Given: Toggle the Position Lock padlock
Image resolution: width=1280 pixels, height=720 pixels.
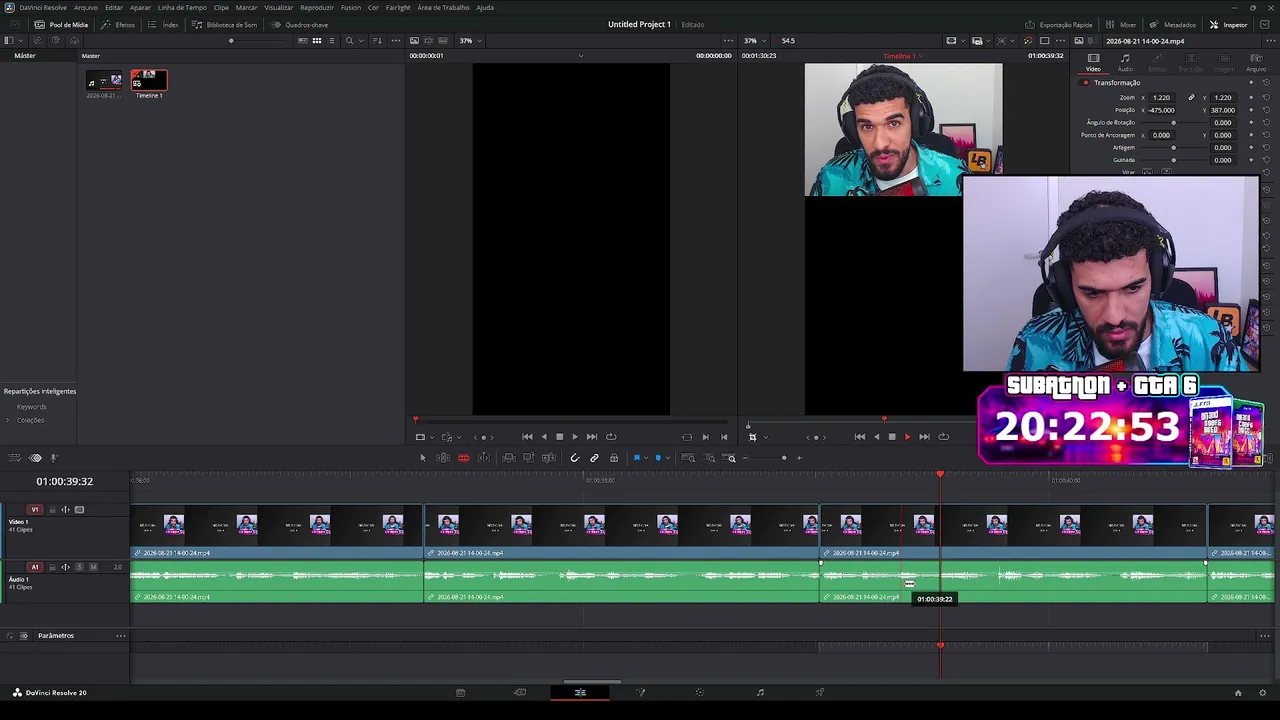Looking at the screenshot, I should pyautogui.click(x=614, y=458).
